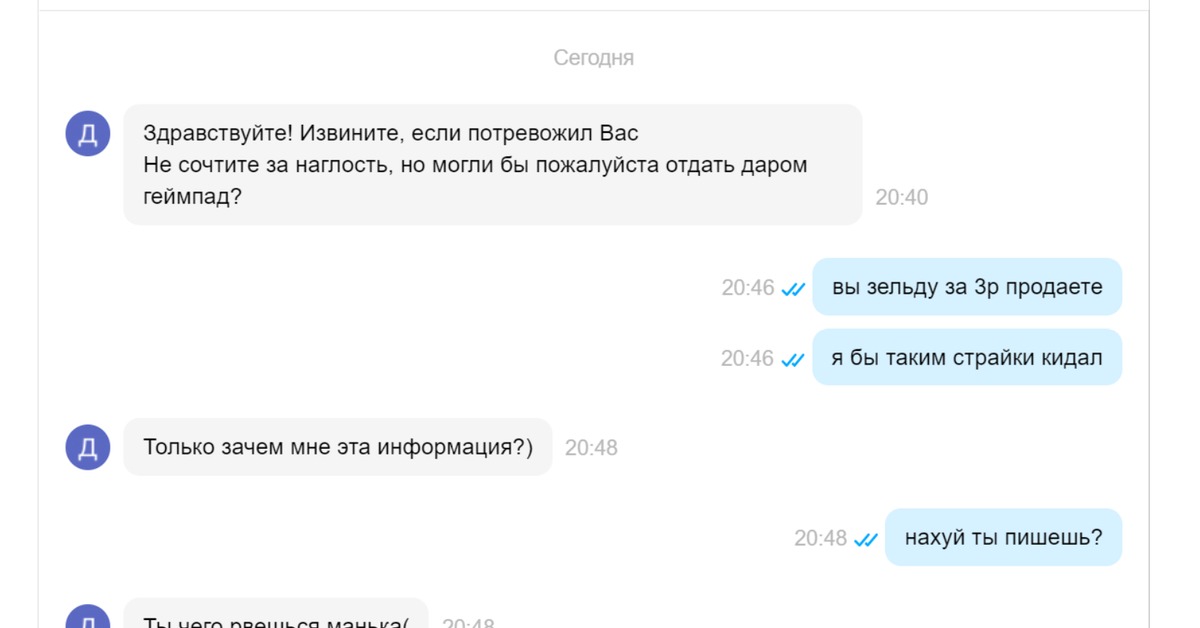Viewport: 1200px width, 628px height.
Task: Click the Д avatar beside the greeting message
Action: pyautogui.click(x=88, y=133)
